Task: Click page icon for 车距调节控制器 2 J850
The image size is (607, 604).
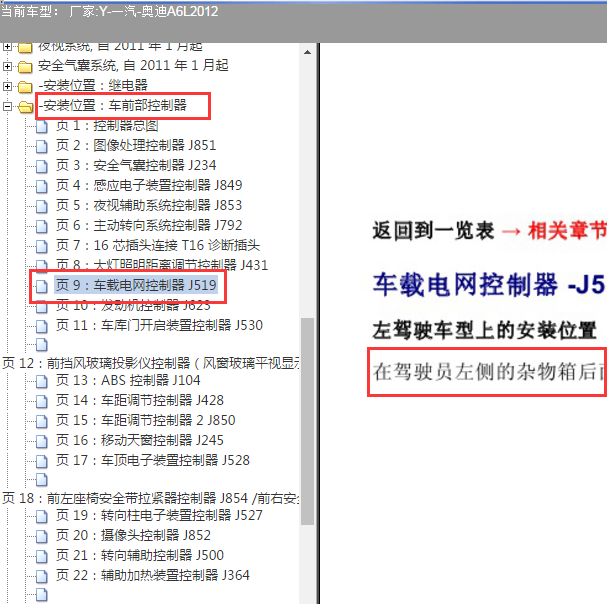Action: (x=41, y=421)
